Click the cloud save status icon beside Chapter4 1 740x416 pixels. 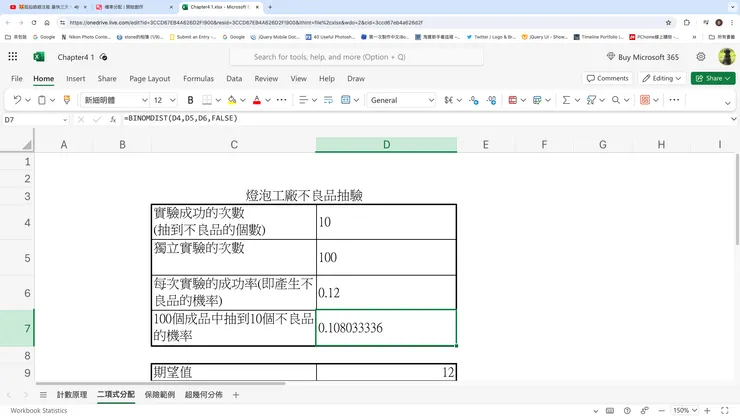103,57
